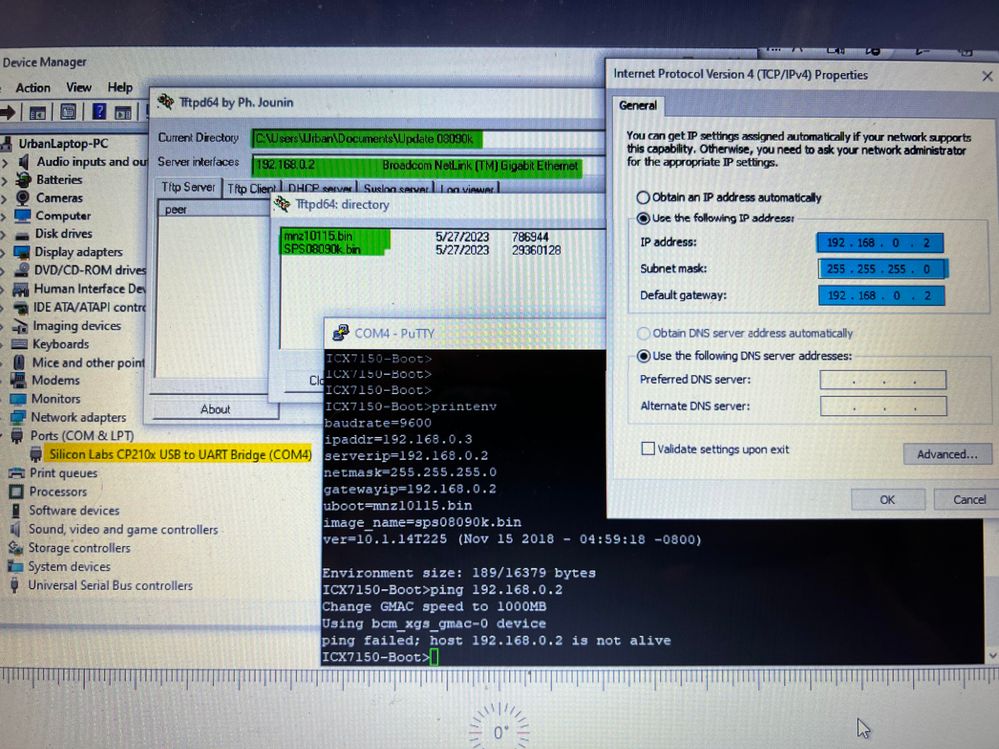Click the Batteries category icon
This screenshot has width=999, height=749.
tap(24, 180)
